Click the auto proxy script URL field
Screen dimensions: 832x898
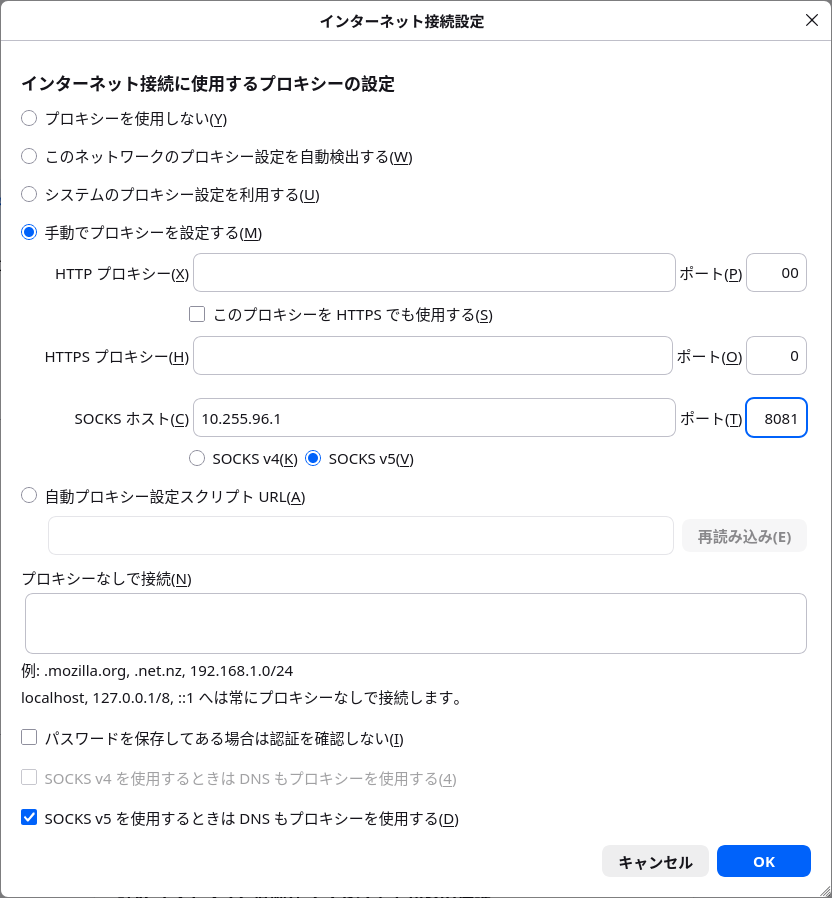(361, 535)
